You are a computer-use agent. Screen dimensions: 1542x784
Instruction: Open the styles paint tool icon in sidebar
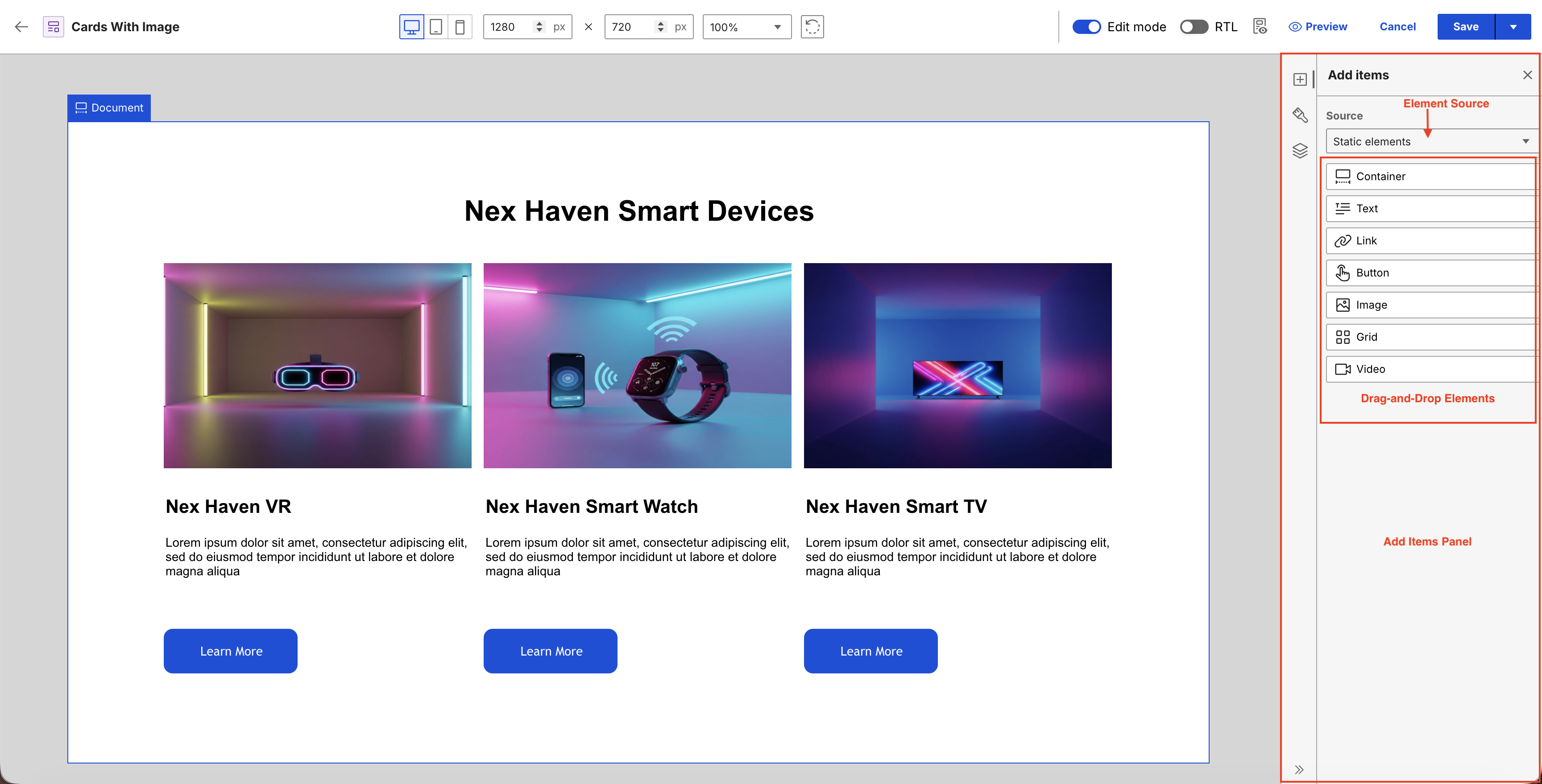(1300, 115)
